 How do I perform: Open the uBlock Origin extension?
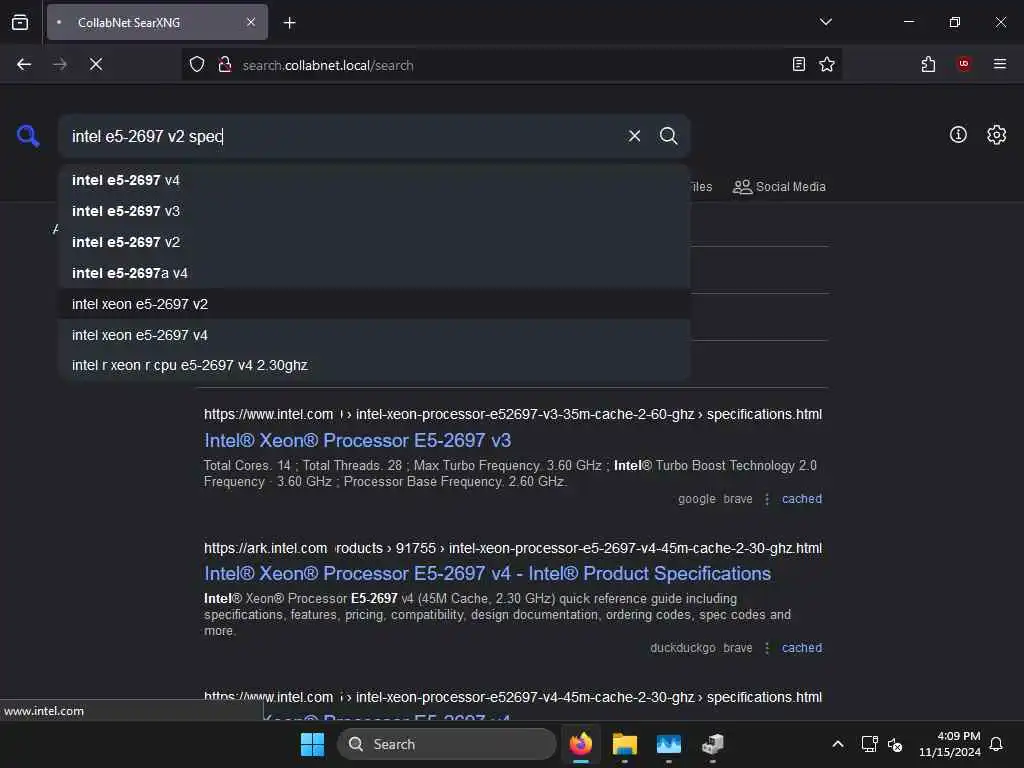(964, 64)
